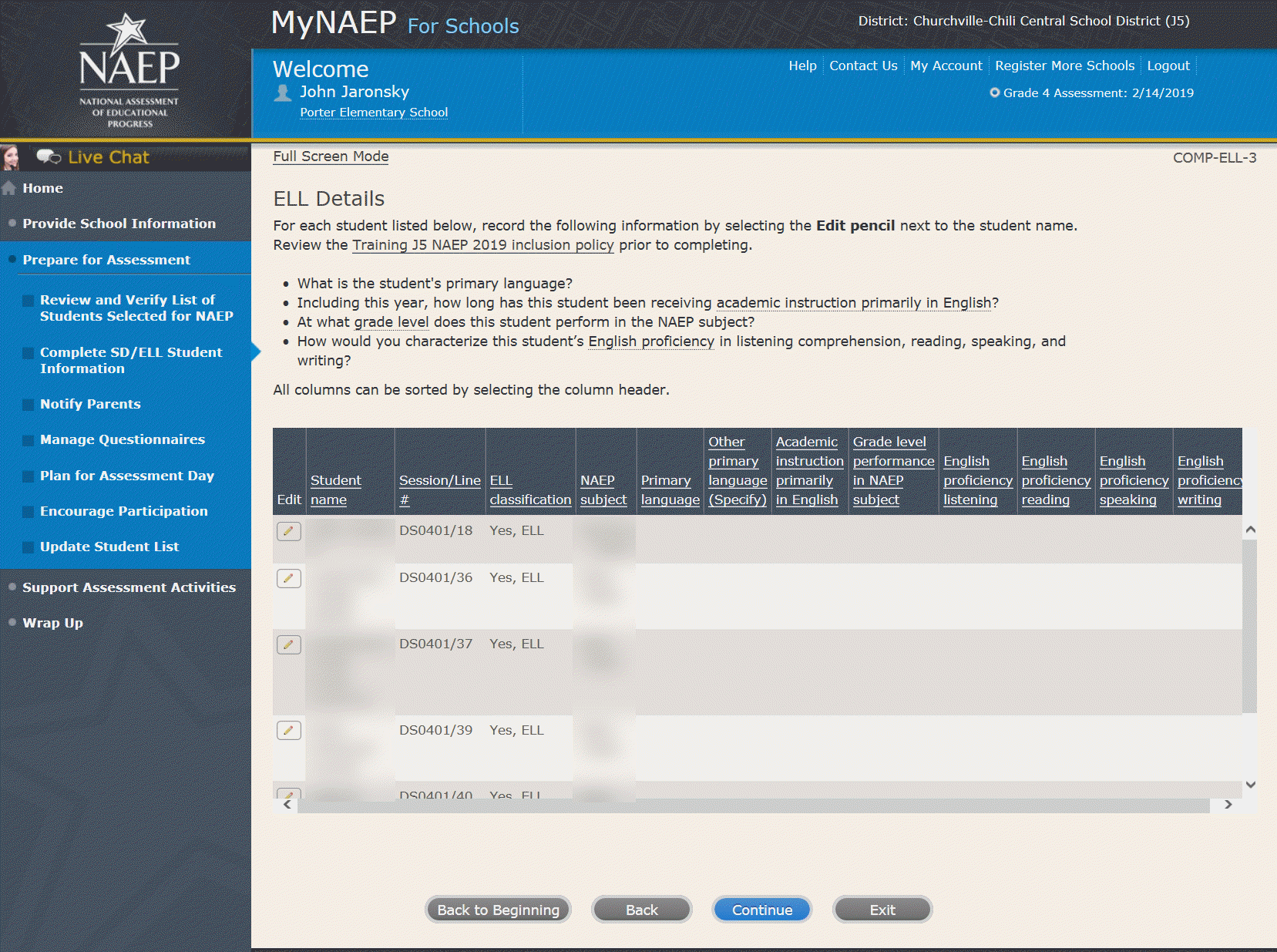1277x952 pixels.
Task: Sort by Academic instruction primarily in English
Action: [x=810, y=471]
